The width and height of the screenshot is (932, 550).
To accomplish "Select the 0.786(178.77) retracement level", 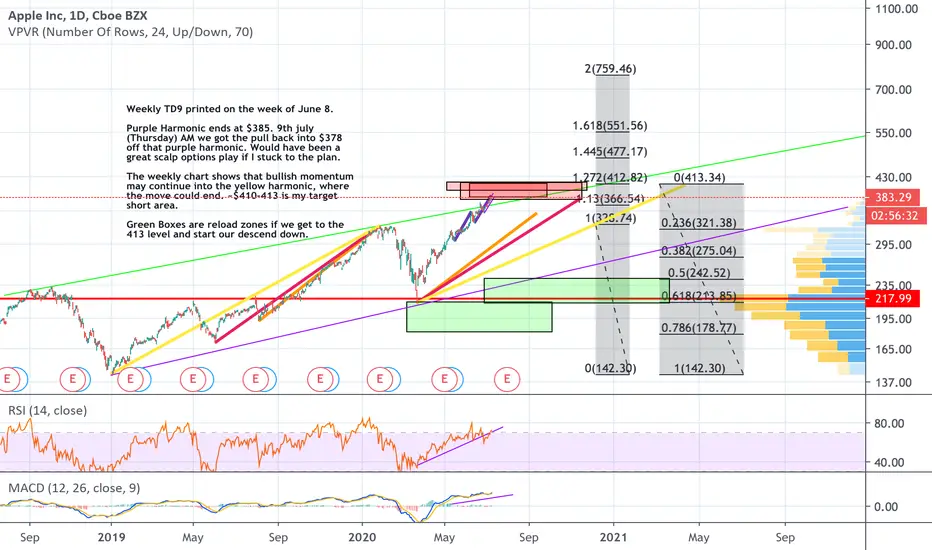I will tap(699, 328).
